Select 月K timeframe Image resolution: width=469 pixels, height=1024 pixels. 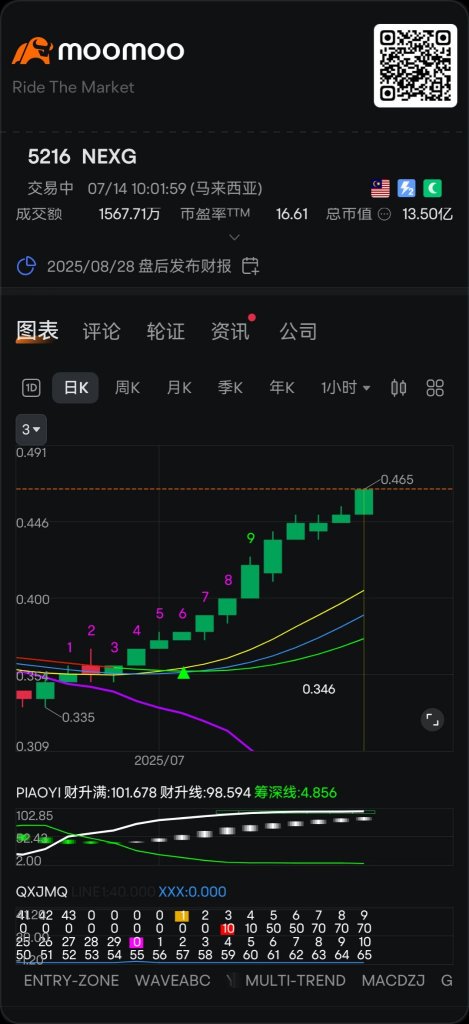(x=179, y=388)
